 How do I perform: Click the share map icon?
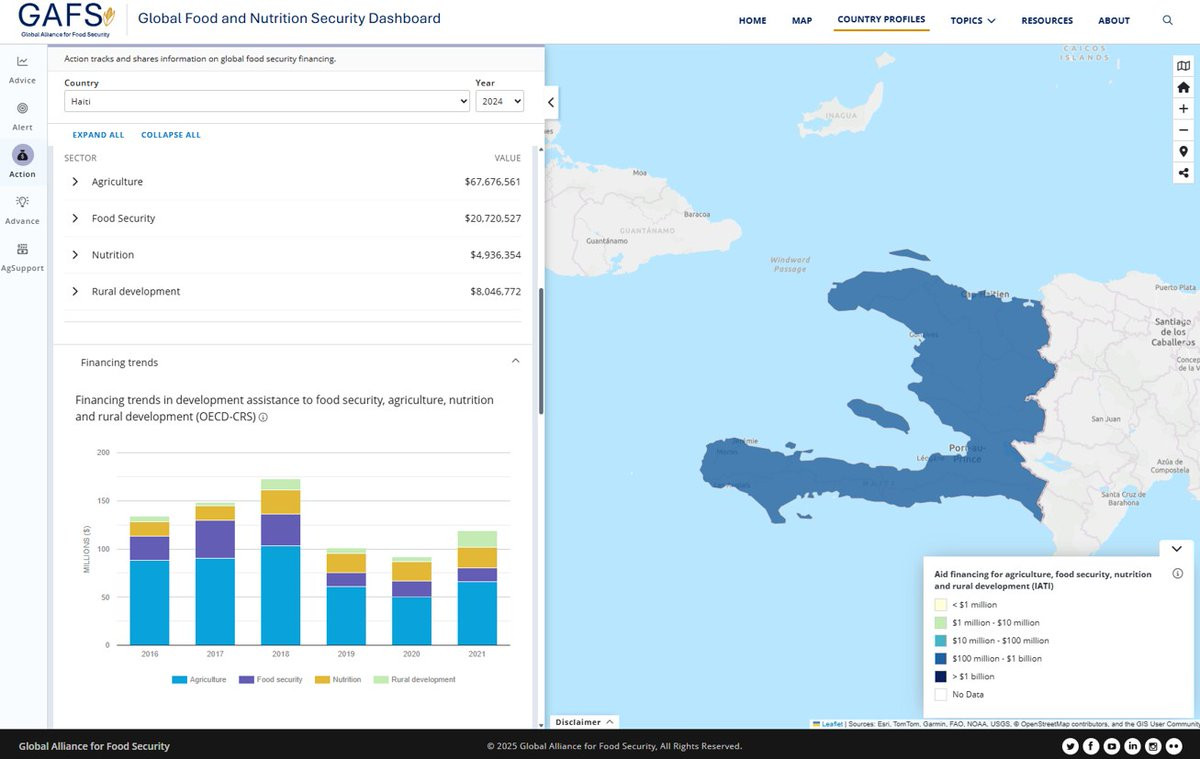click(x=1183, y=173)
